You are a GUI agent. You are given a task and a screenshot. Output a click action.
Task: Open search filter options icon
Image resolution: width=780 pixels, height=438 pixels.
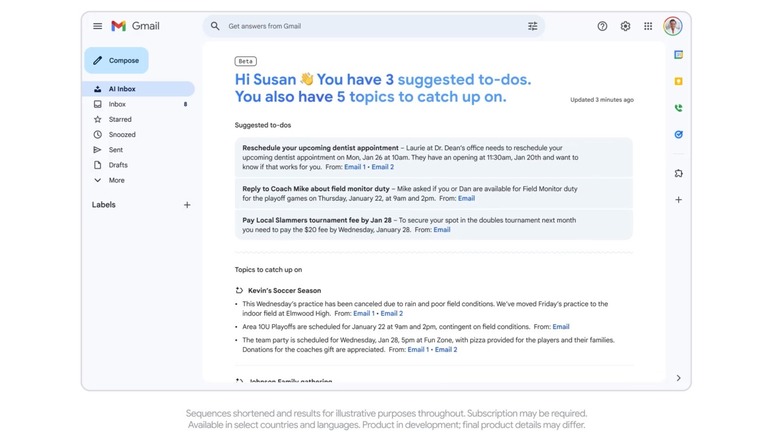(532, 26)
